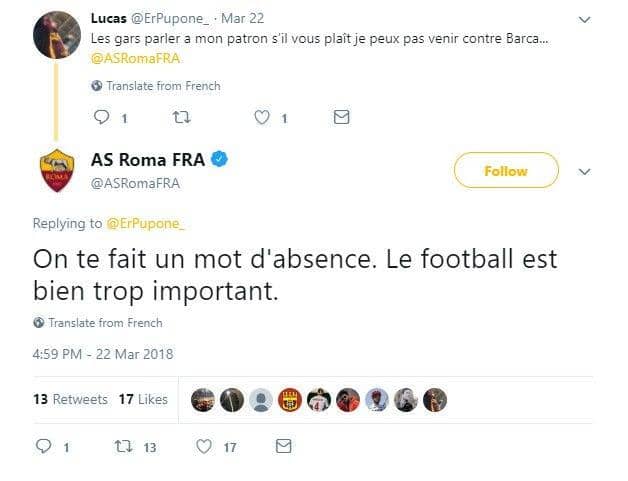Image resolution: width=628 pixels, height=481 pixels.
Task: Like the AS Roma FRA reply
Action: point(203,447)
